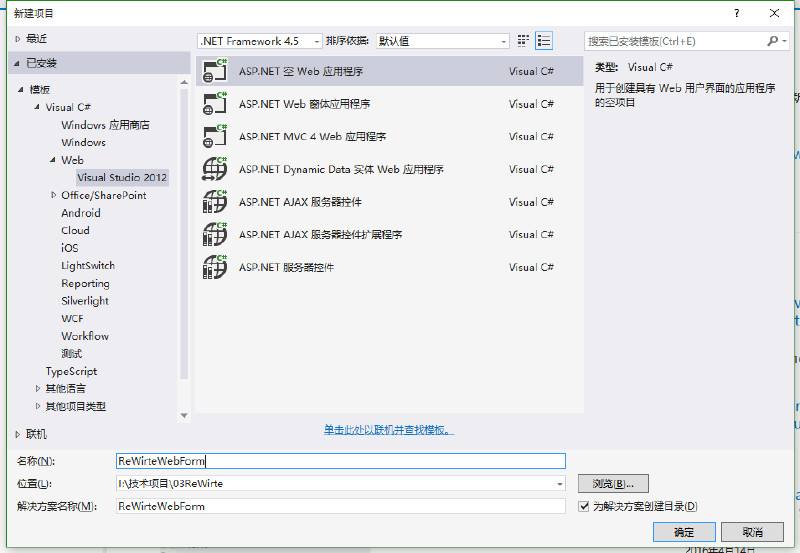Screen dimensions: 800x553
Task: Switch to medium icons list view
Action: pos(544,41)
